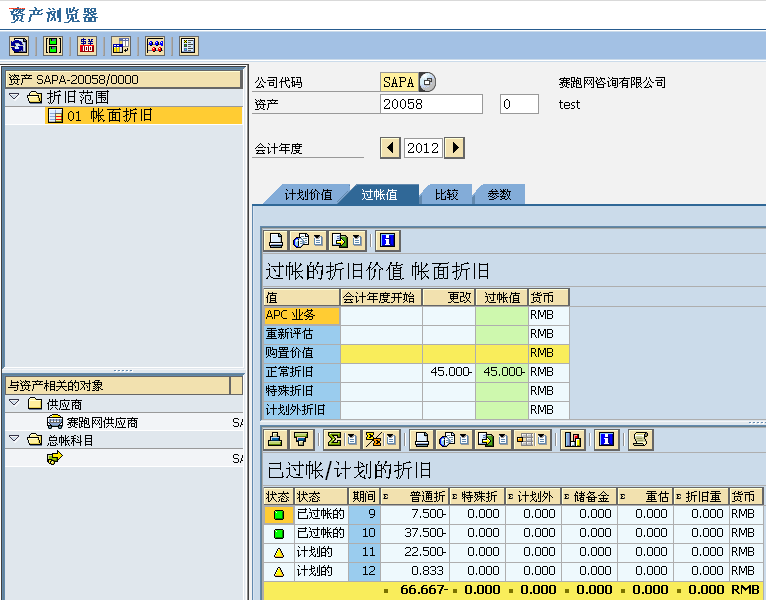
Task: Print the posted depreciation values table
Action: 276,240
